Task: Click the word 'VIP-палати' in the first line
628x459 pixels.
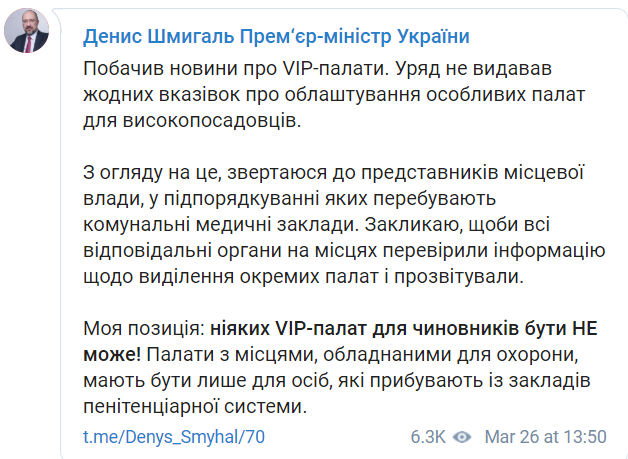Action: (x=336, y=69)
